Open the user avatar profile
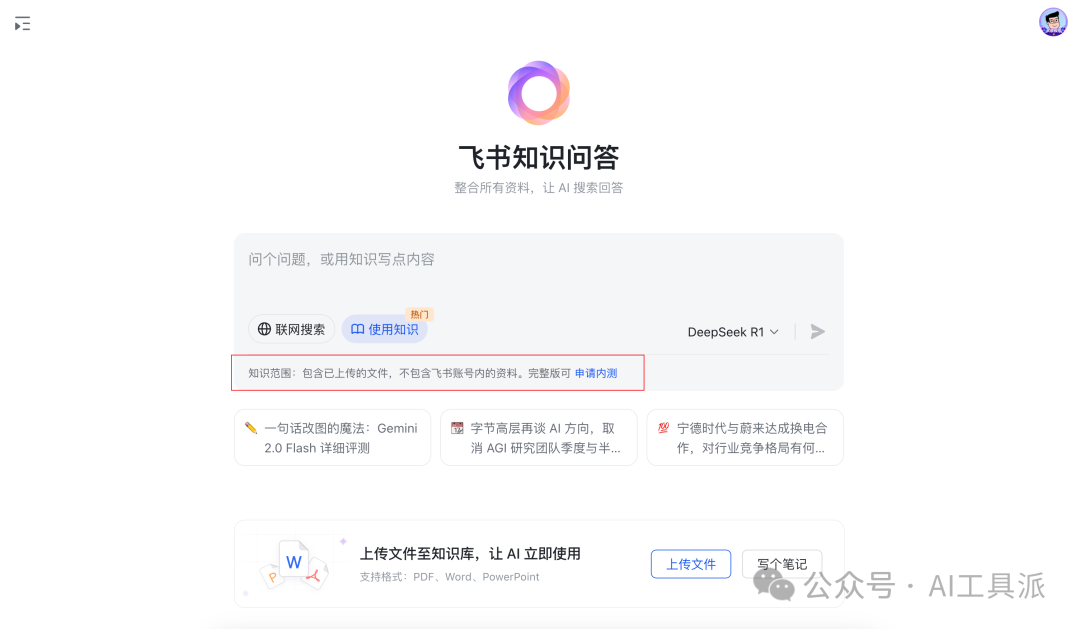Viewport: 1080px width, 629px height. click(1052, 22)
